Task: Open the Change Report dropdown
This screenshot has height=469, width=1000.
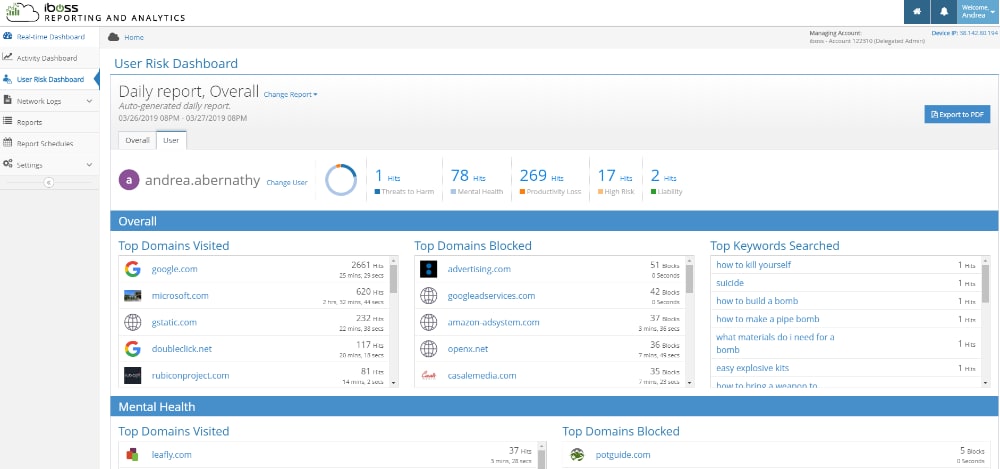Action: (290, 94)
